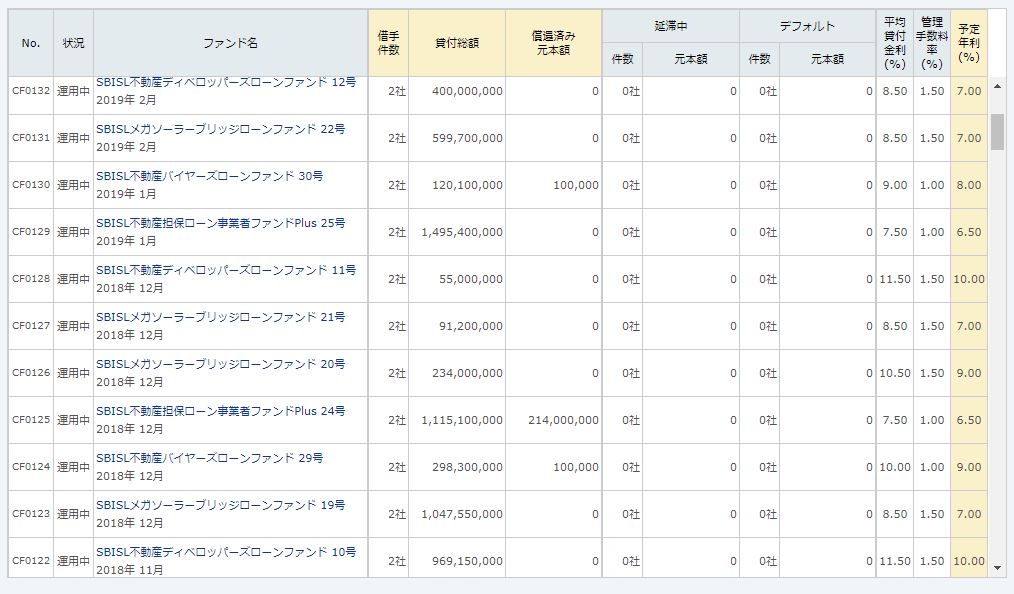
Task: Click the 償還済み元本額 column header
Action: click(554, 43)
